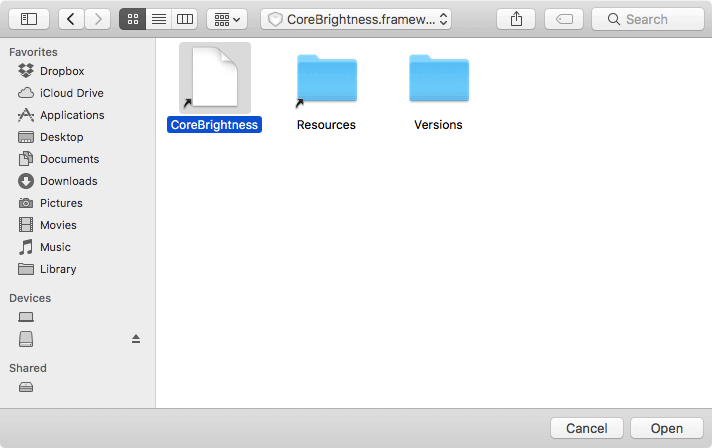Click the Cancel button
The height and width of the screenshot is (448, 712).
(x=587, y=428)
